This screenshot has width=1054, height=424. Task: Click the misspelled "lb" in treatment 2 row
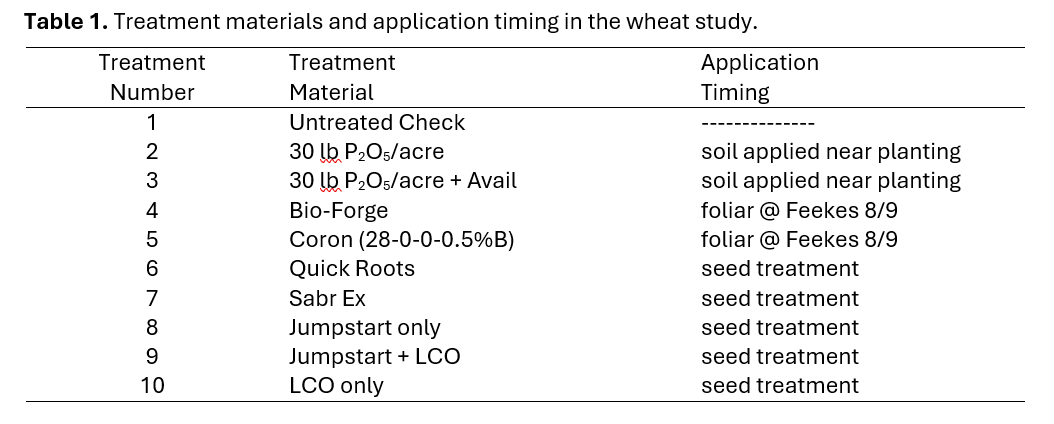[331, 152]
